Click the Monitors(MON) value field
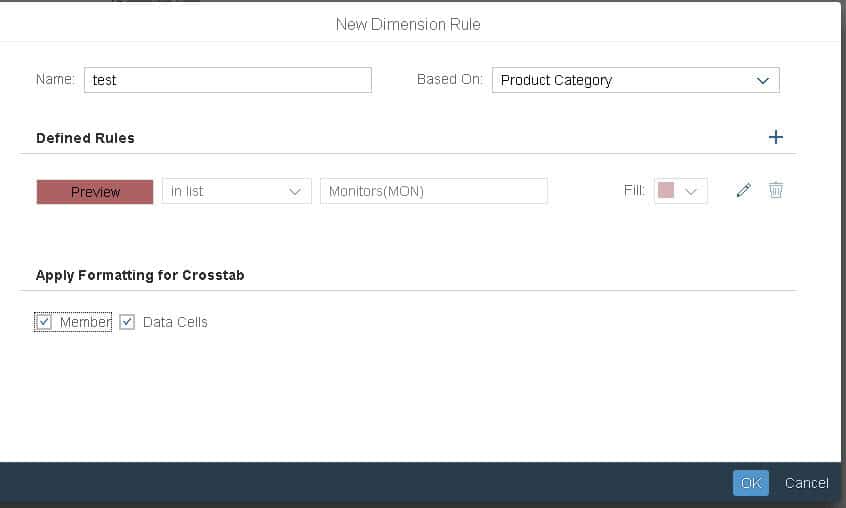This screenshot has height=508, width=846. (x=433, y=192)
